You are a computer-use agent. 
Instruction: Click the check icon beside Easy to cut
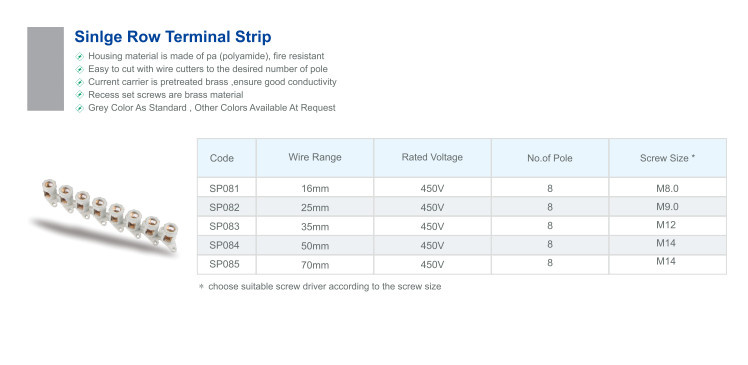80,69
